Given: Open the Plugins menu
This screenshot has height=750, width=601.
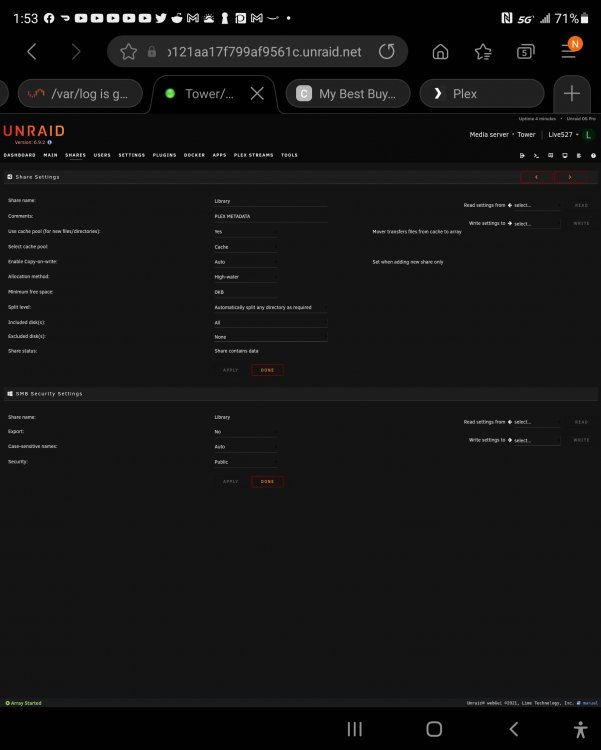Looking at the screenshot, I should tap(165, 155).
